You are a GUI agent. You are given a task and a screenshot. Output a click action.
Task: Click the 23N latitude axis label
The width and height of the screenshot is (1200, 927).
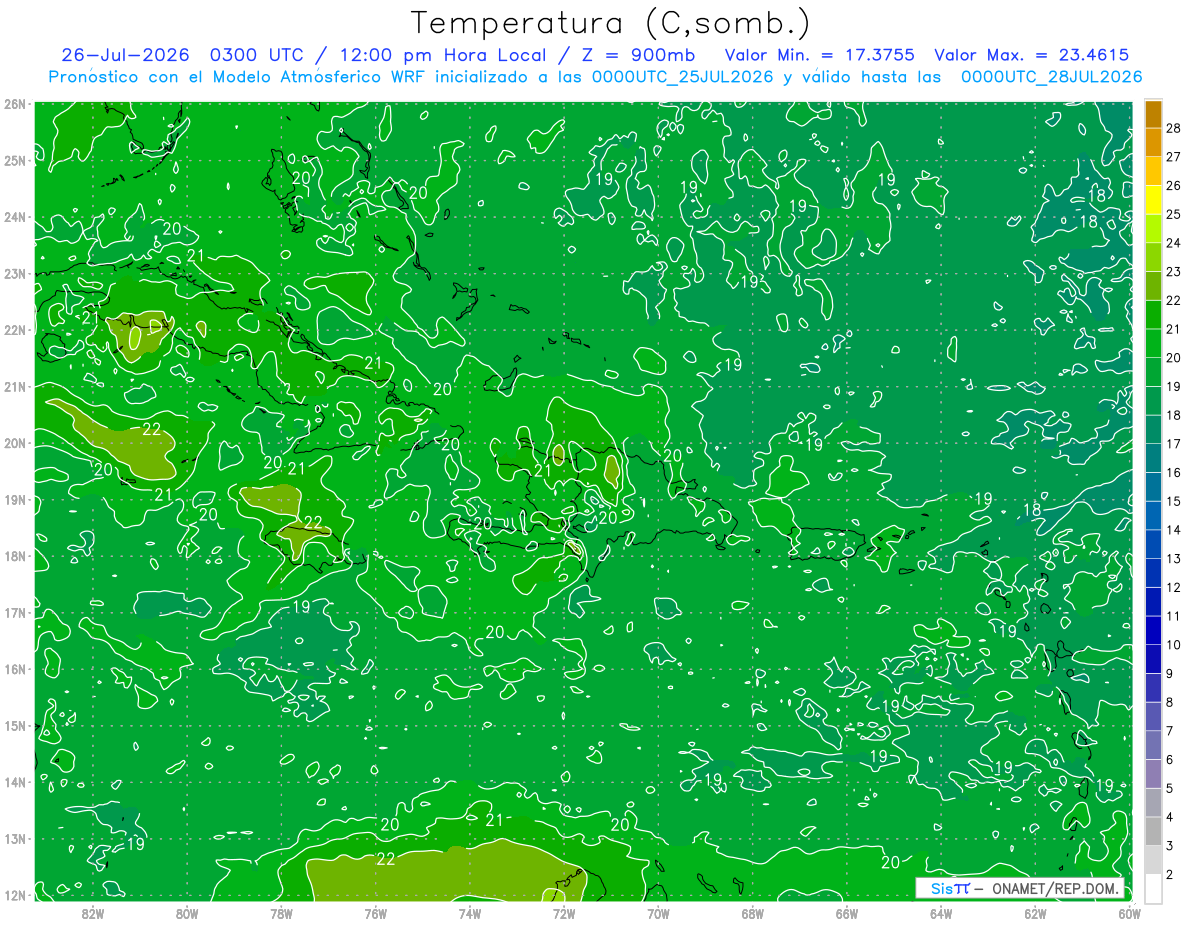click(14, 273)
